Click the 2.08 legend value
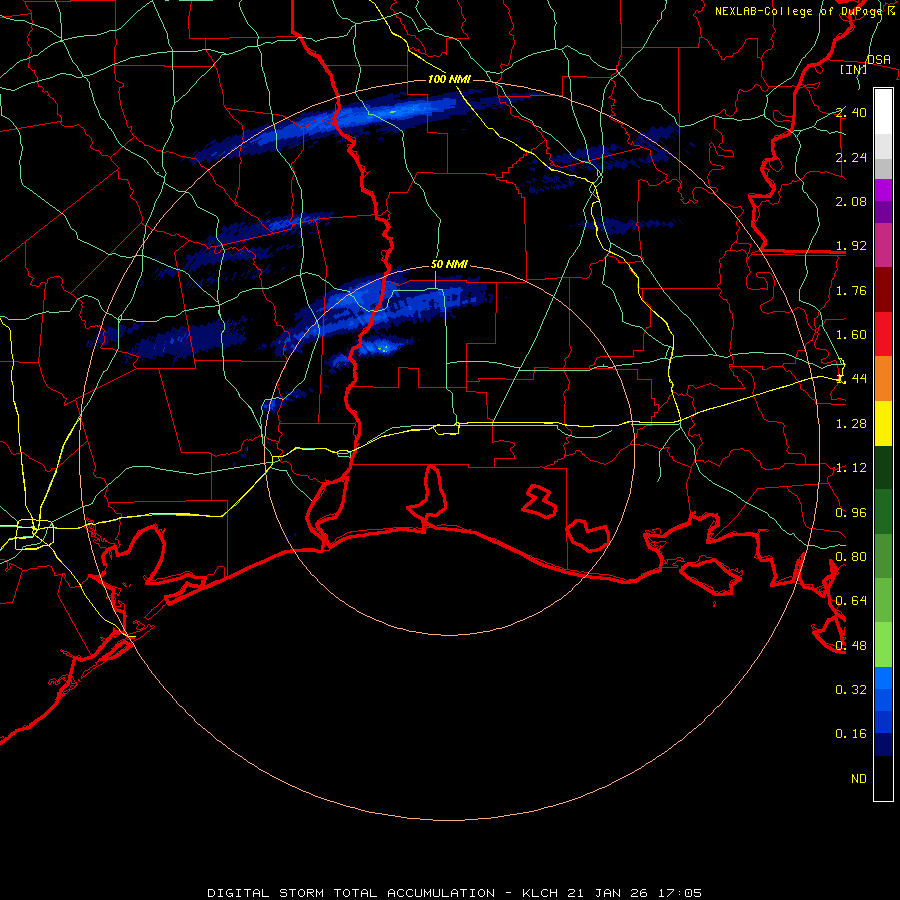This screenshot has height=900, width=900. [x=851, y=201]
